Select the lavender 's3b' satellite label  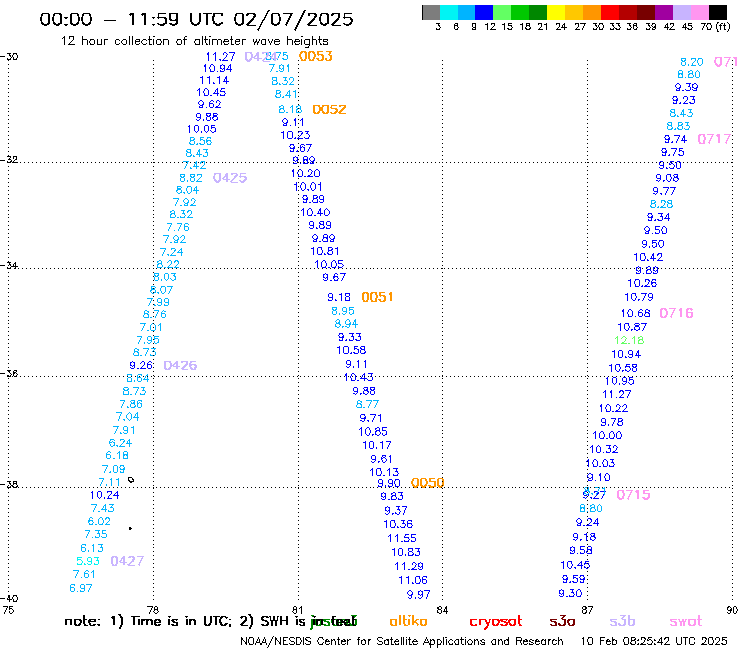pos(622,621)
